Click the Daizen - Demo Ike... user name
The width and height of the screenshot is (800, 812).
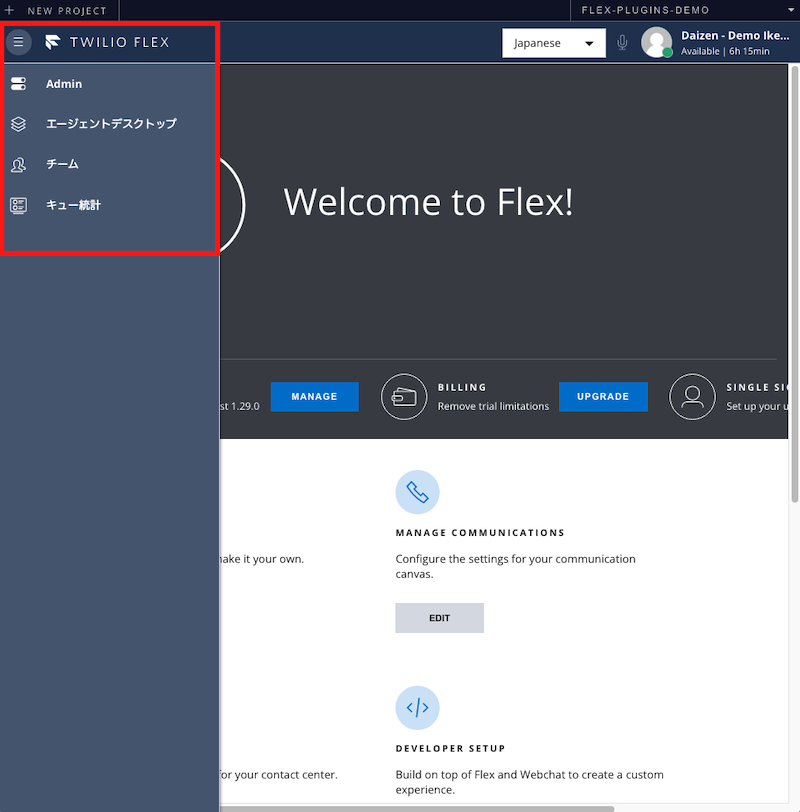point(735,36)
